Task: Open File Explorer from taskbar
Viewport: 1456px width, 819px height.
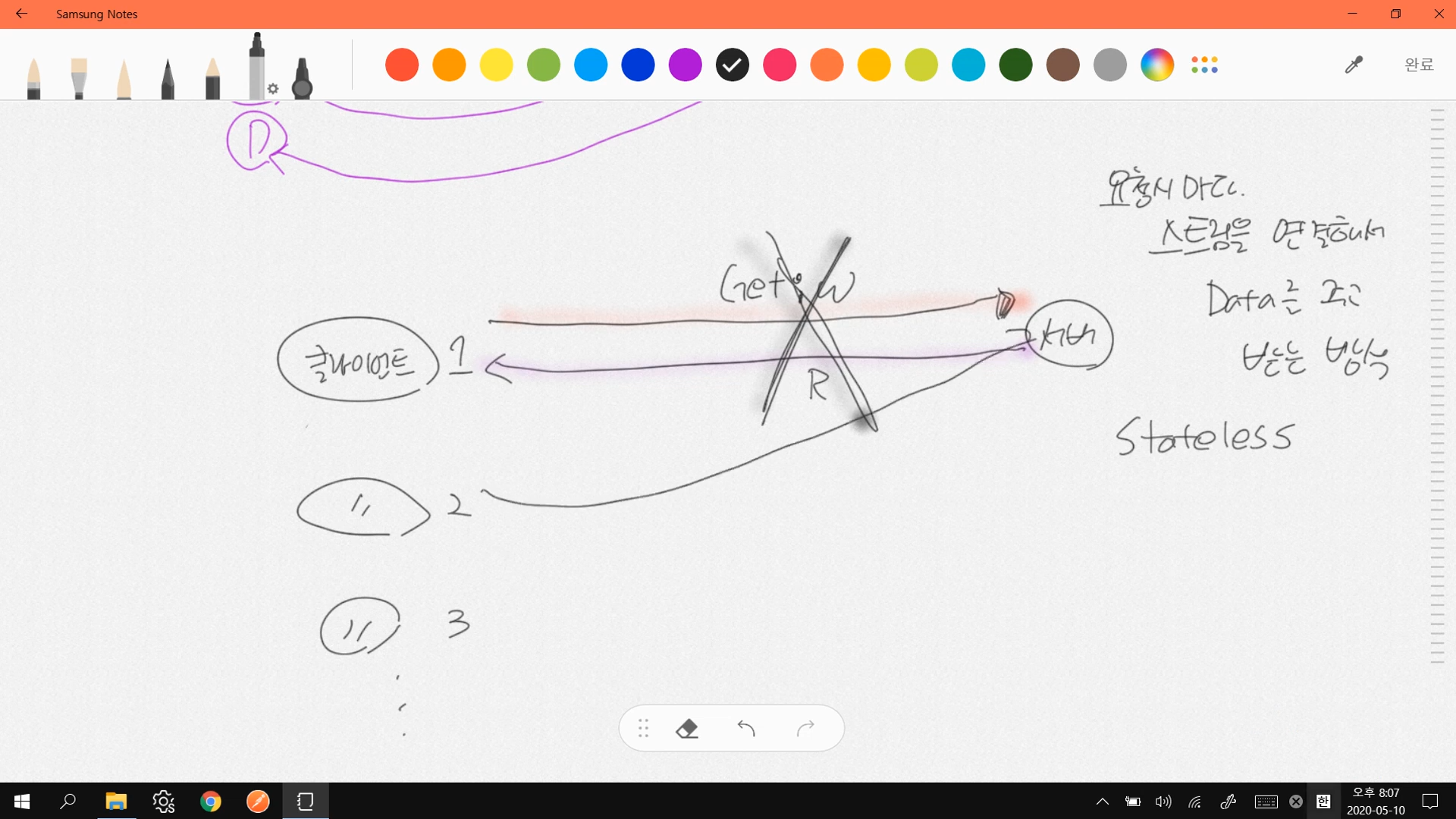Action: [116, 802]
